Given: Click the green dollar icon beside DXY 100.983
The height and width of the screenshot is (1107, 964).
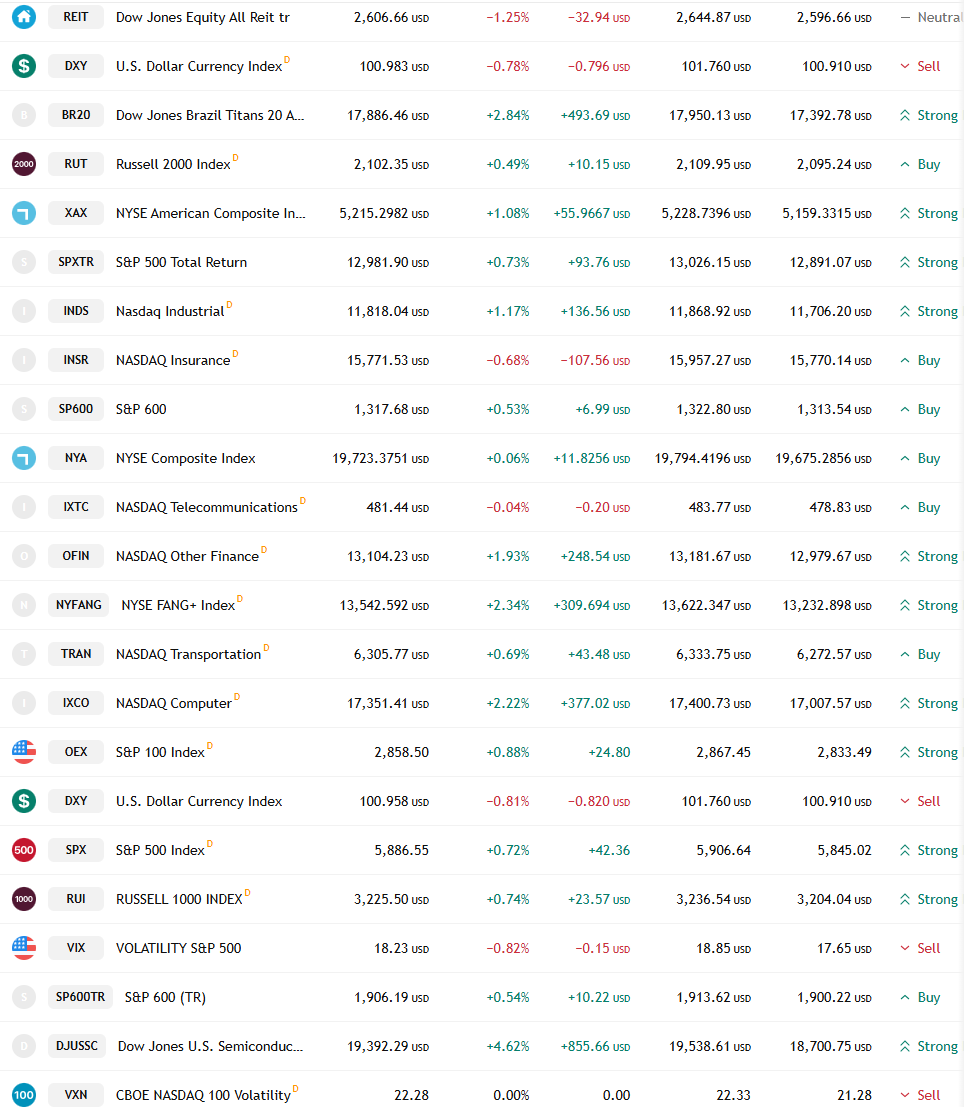Looking at the screenshot, I should (24, 66).
